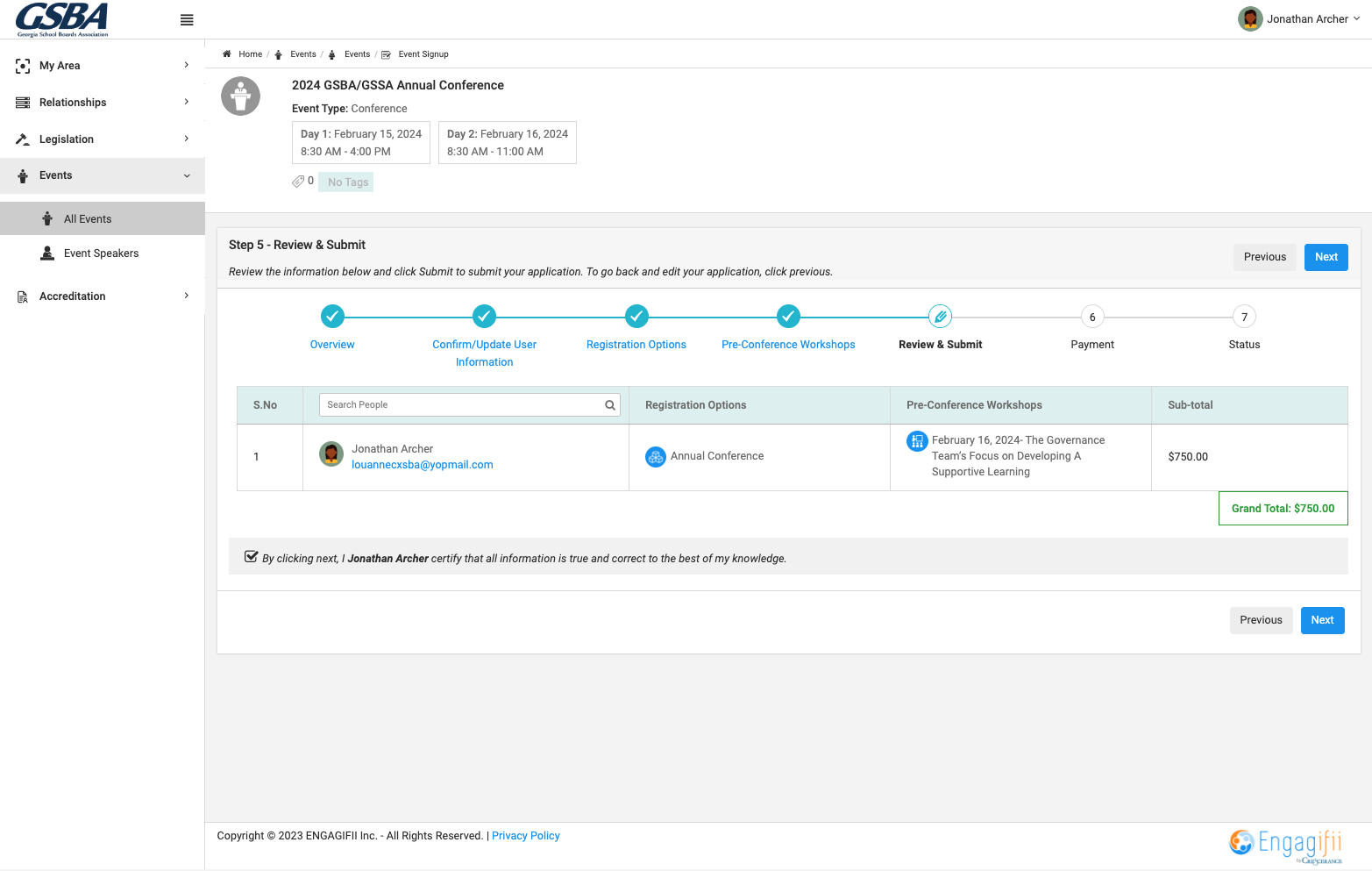Click the GSBA logo

tap(62, 19)
